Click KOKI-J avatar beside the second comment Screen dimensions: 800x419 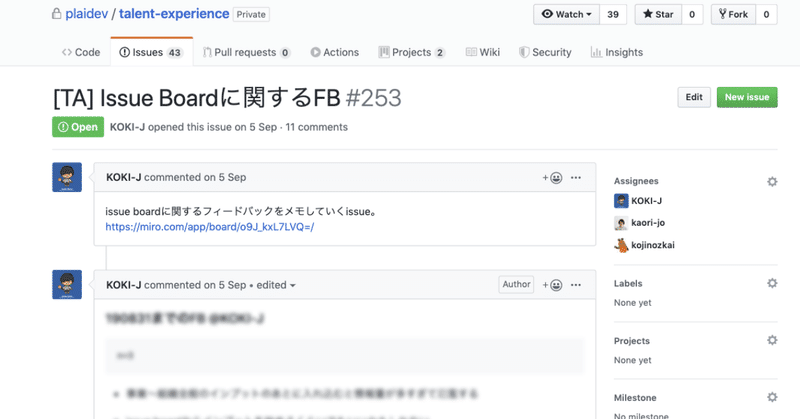pos(67,284)
